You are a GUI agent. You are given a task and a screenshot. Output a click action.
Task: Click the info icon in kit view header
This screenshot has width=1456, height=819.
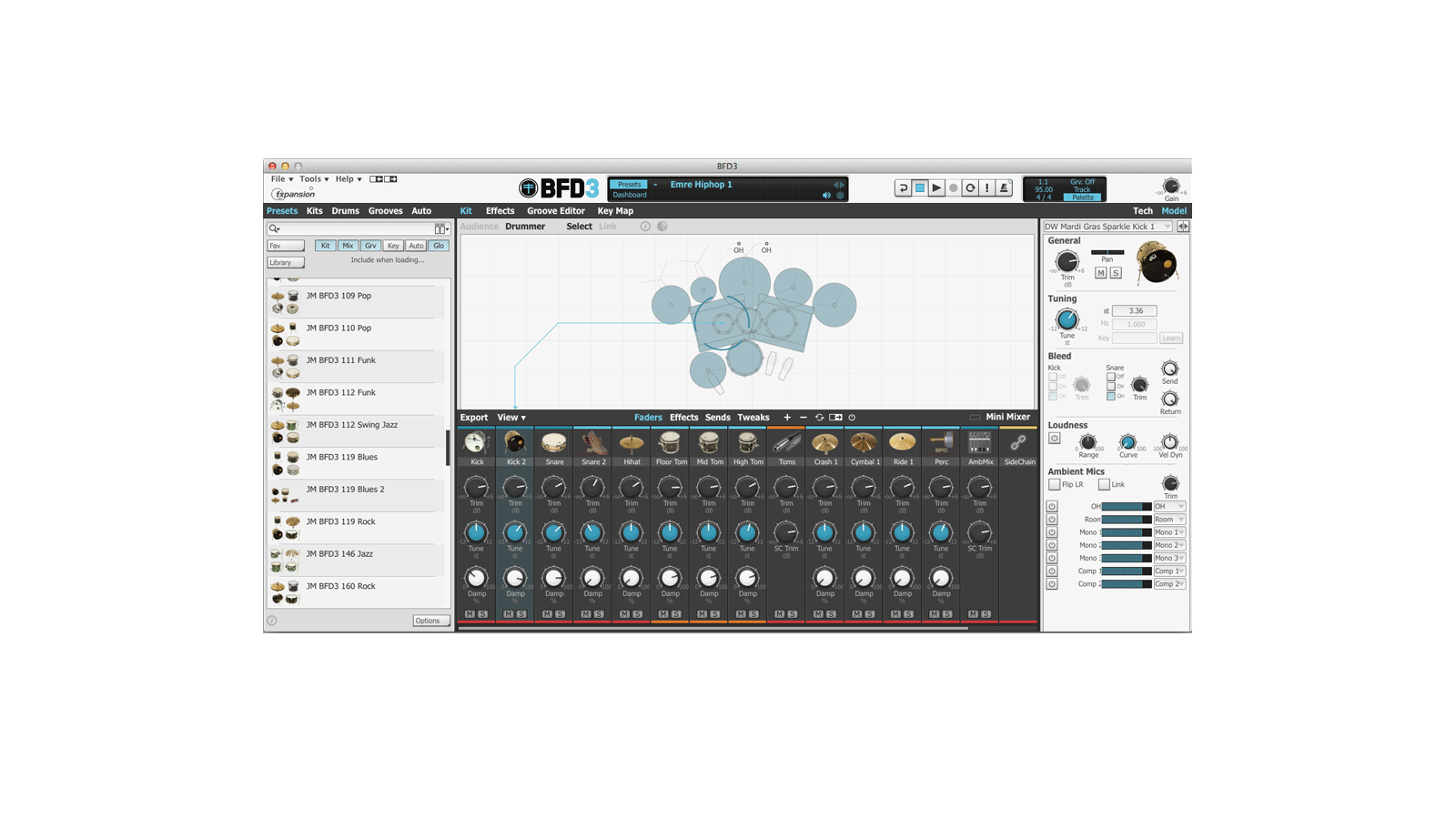tap(645, 227)
